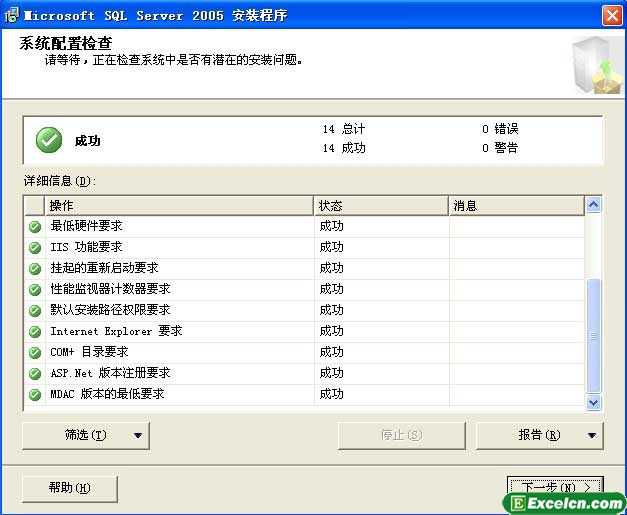Click the green check icon beside 最低硬件要求
Image resolution: width=627 pixels, height=515 pixels.
pos(35,227)
